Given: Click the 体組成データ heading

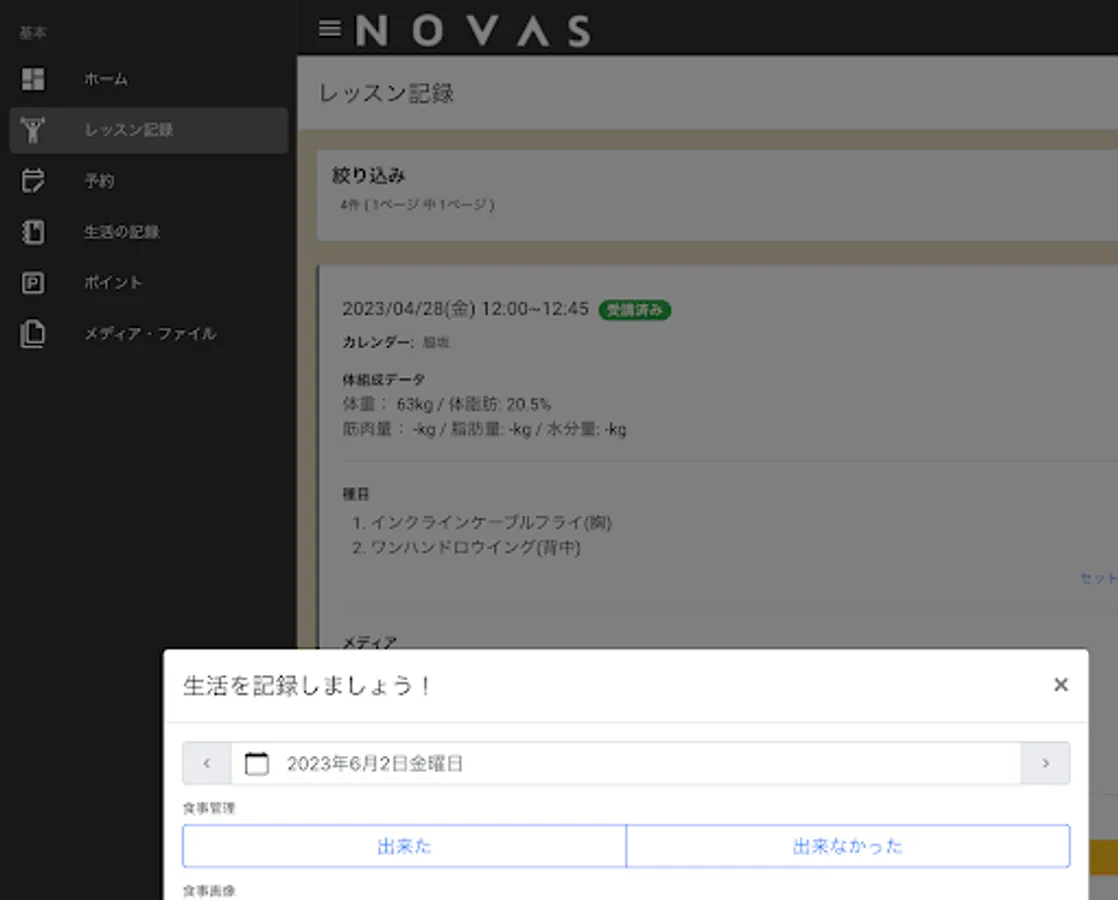Looking at the screenshot, I should coord(384,379).
